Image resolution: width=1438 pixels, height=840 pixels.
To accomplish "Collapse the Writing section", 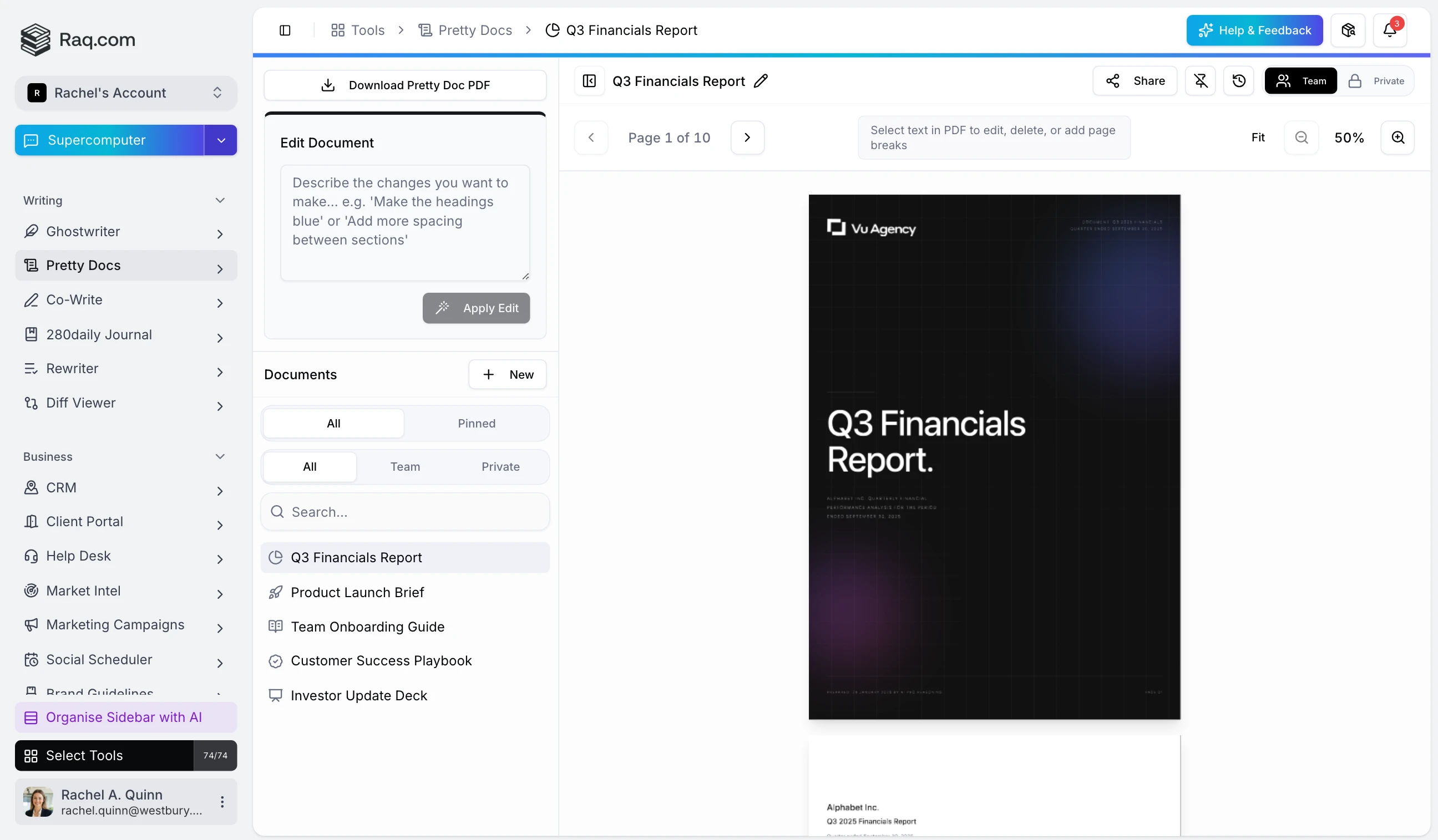I will pos(220,201).
